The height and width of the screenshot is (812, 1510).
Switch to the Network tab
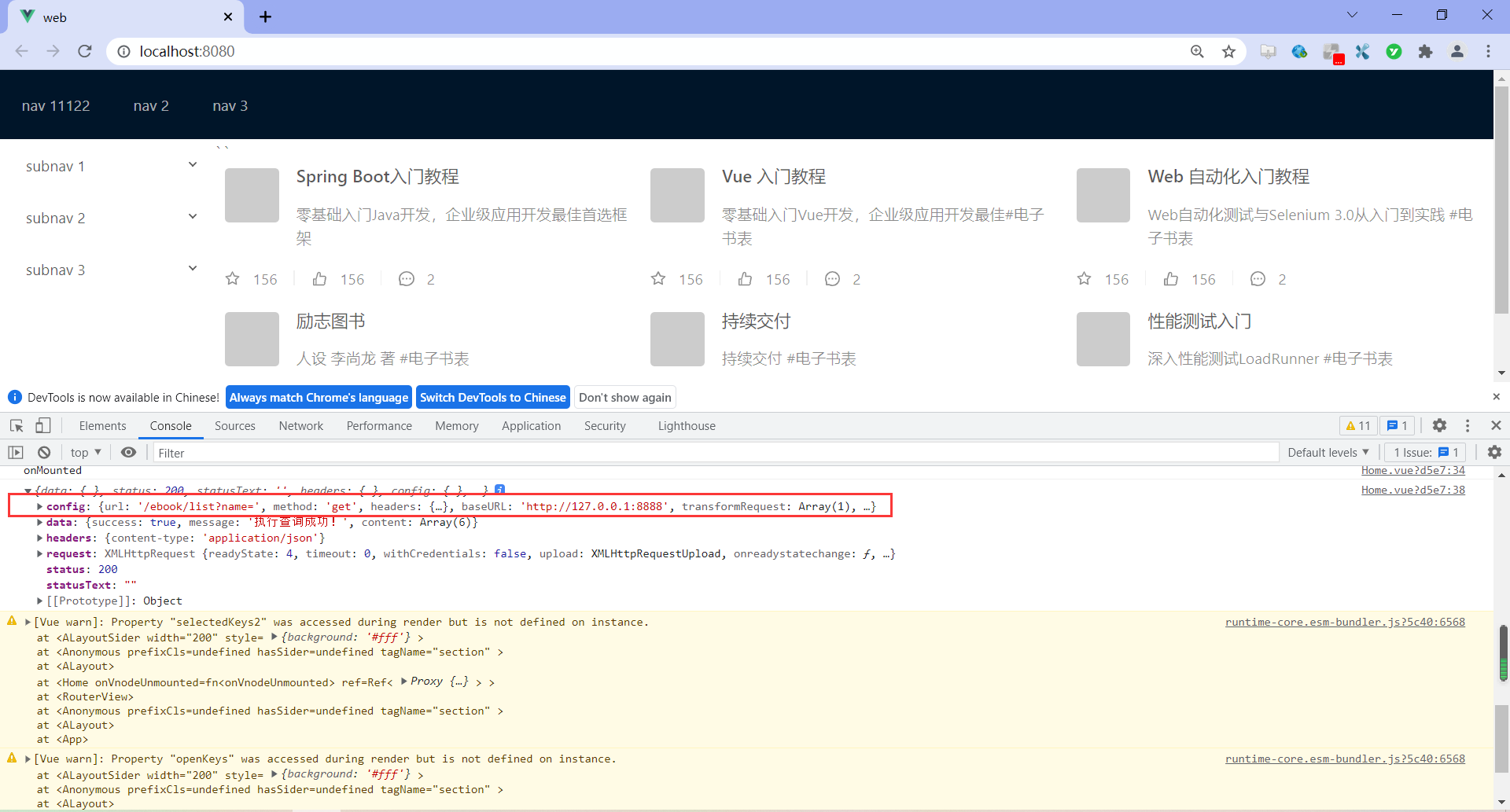[301, 425]
